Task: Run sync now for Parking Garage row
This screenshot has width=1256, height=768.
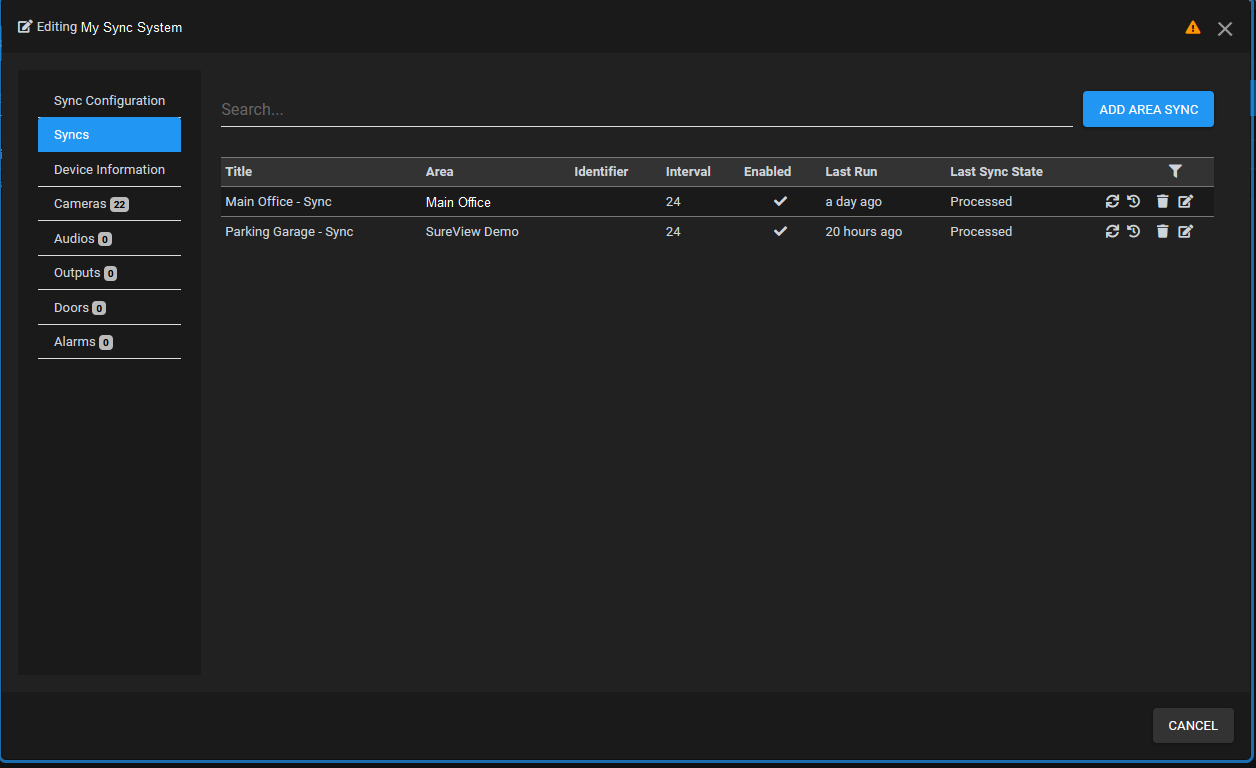Action: pos(1112,232)
